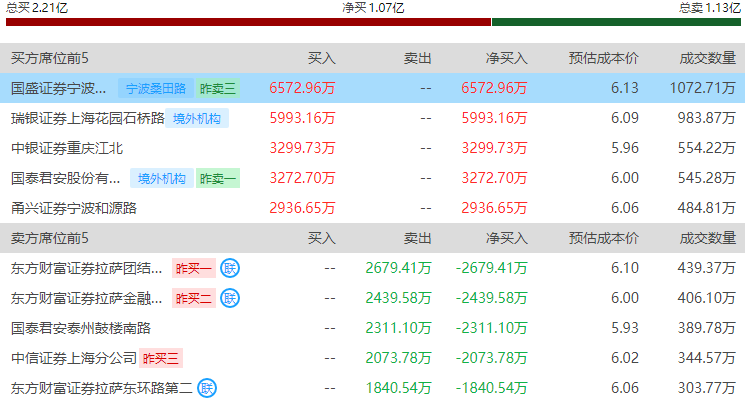745x401 pixels.
Task: Click 成交数量 header in buyer table
Action: [708, 58]
